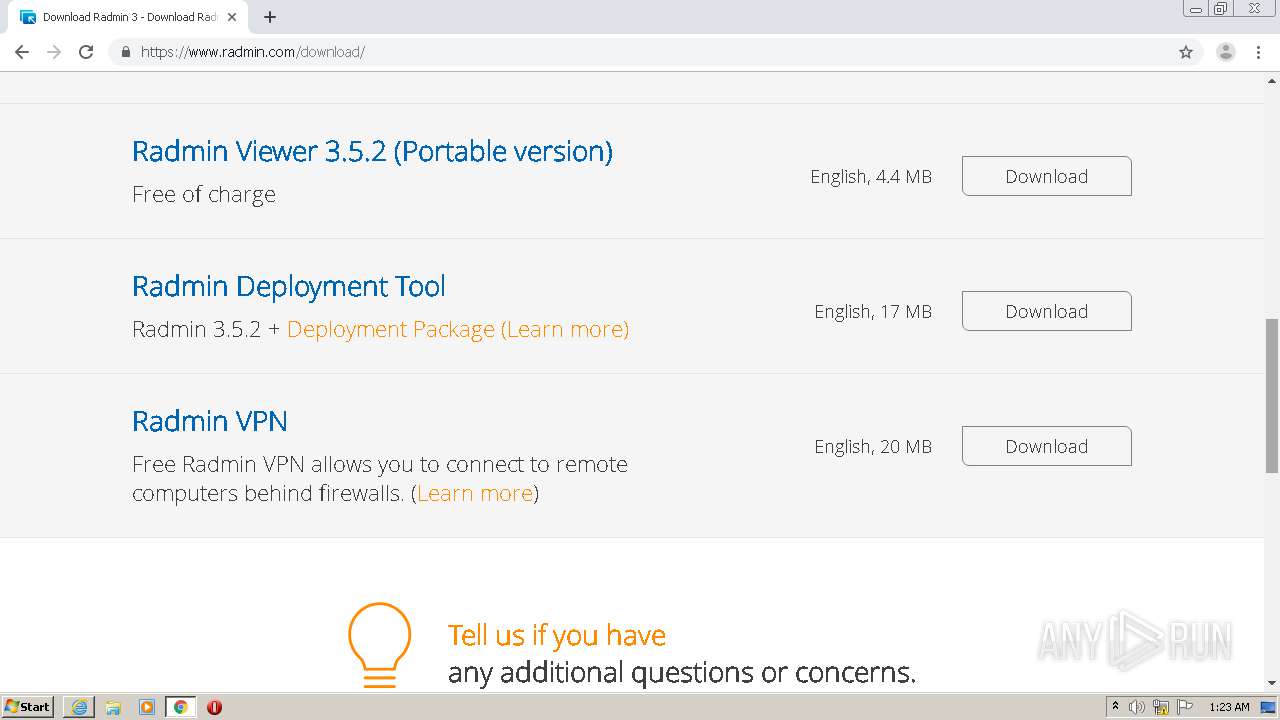Close the Download Radmin 3 tab
The image size is (1280, 720).
click(232, 17)
